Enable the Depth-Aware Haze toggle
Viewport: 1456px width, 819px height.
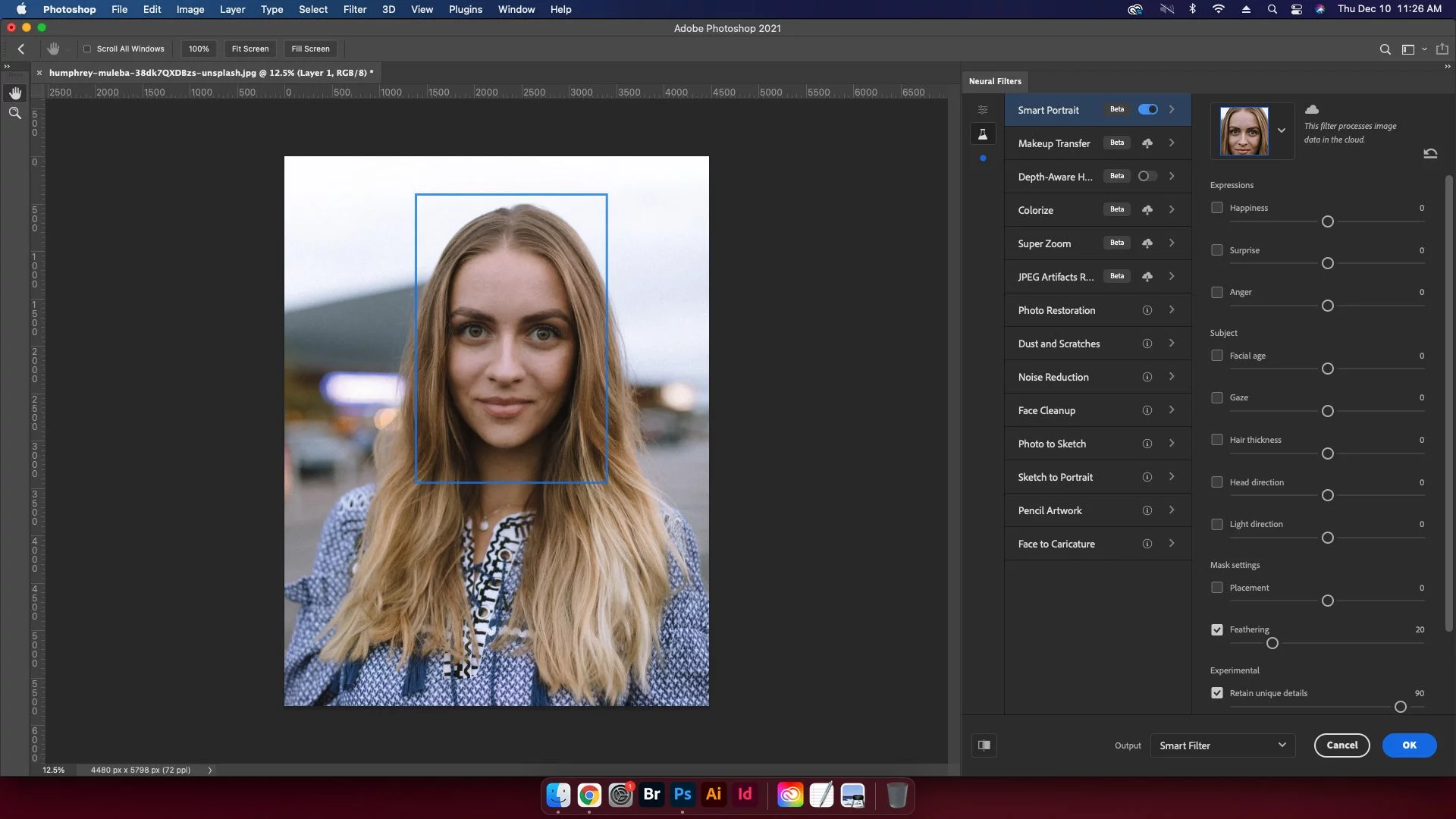(1147, 176)
